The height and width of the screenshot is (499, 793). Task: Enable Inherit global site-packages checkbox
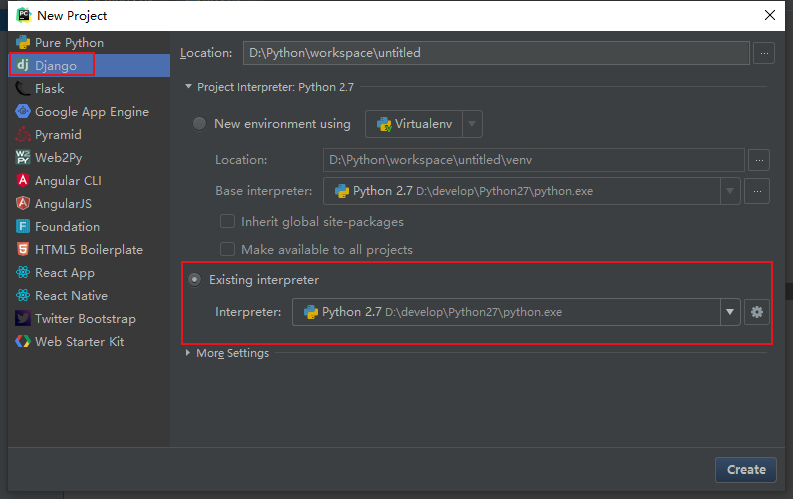click(228, 221)
